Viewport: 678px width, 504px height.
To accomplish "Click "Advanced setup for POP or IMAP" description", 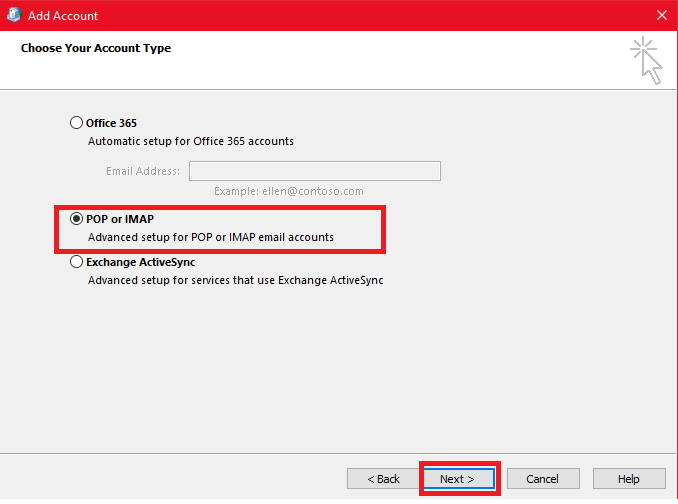I will click(210, 238).
